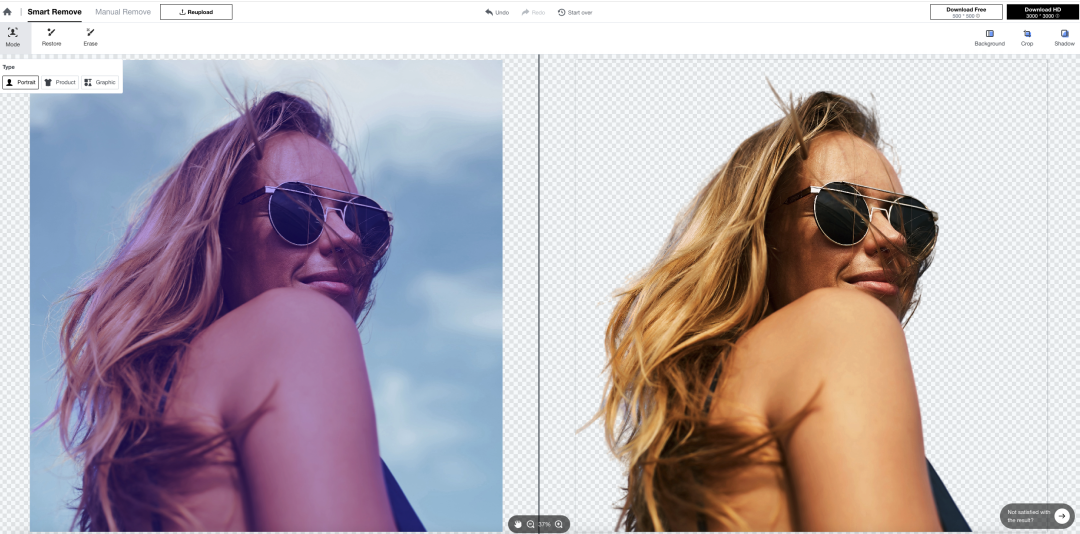The image size is (1080, 534).
Task: Set type to Product
Action: tap(60, 82)
